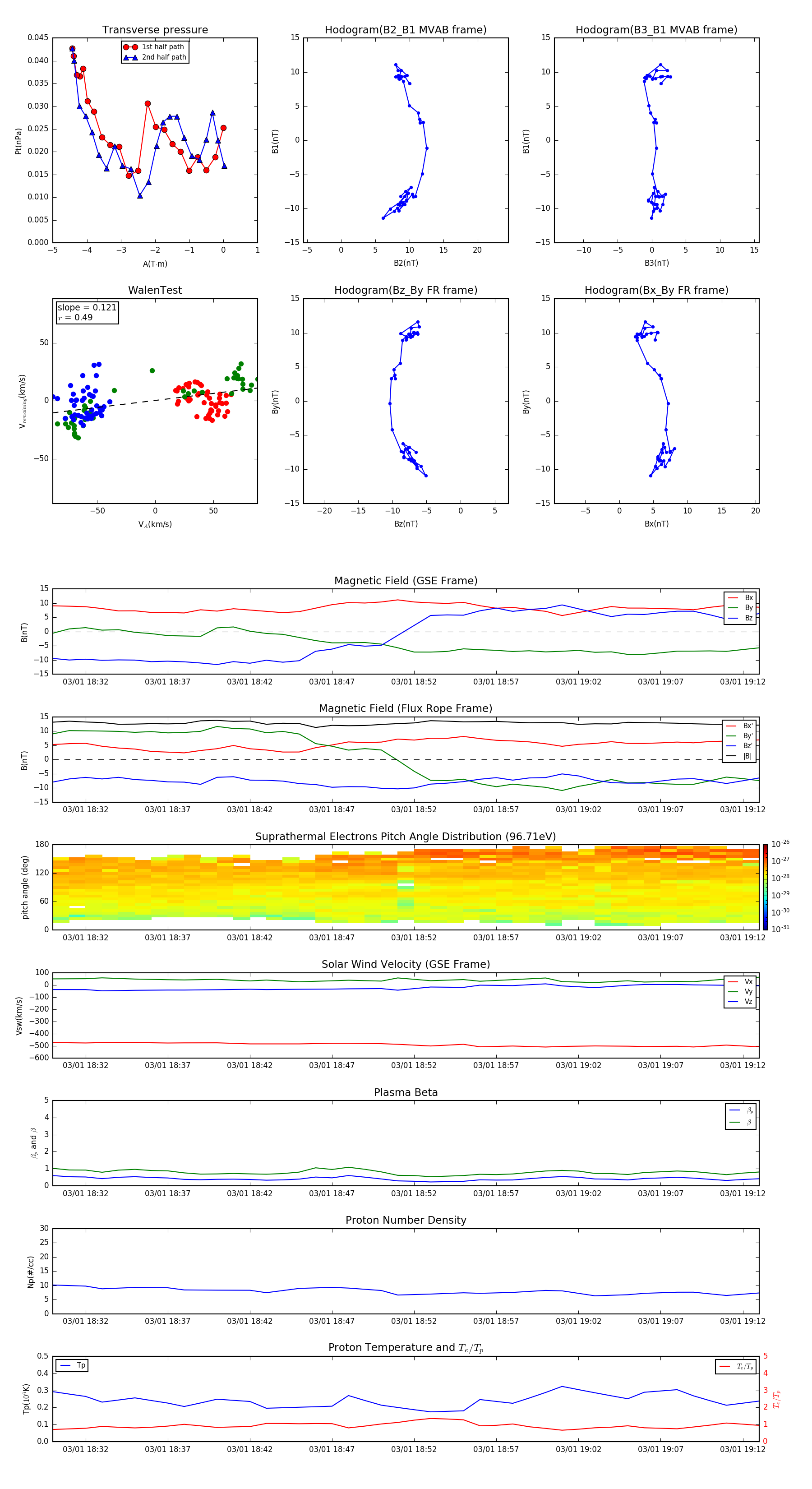Viewport: 812px width, 1489px height.
Task: Select the '1st half path' legend entry
Action: click(156, 47)
